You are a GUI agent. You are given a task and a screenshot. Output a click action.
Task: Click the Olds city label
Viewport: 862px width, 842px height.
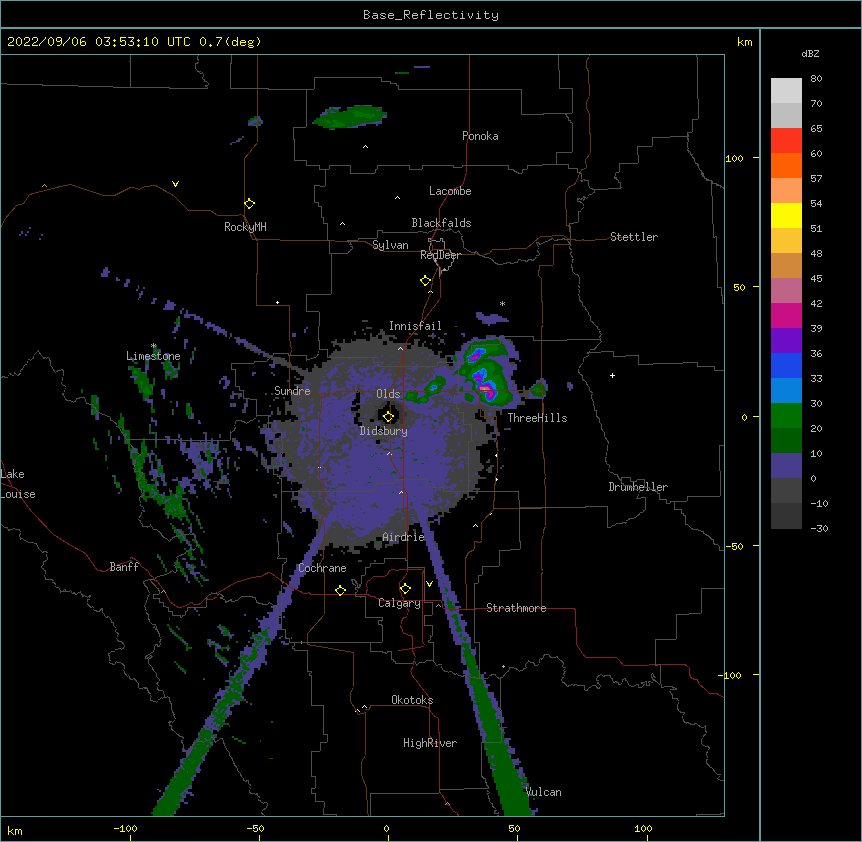(388, 394)
